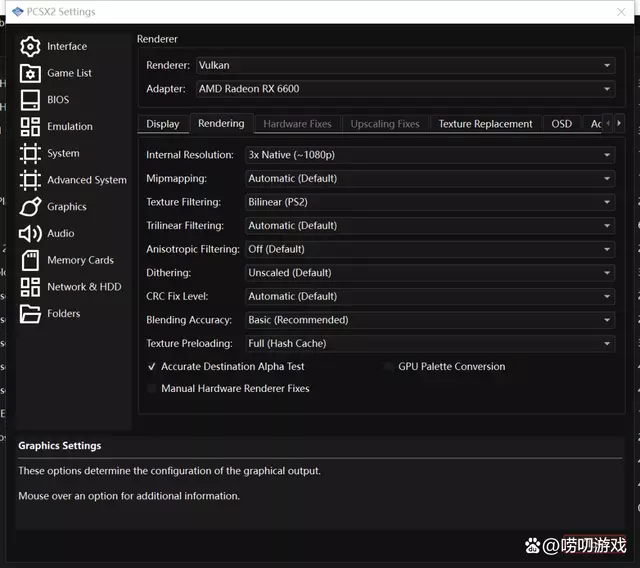The height and width of the screenshot is (568, 640).
Task: Enable Manual Hardware Renderer Fixes checkbox
Action: (152, 389)
